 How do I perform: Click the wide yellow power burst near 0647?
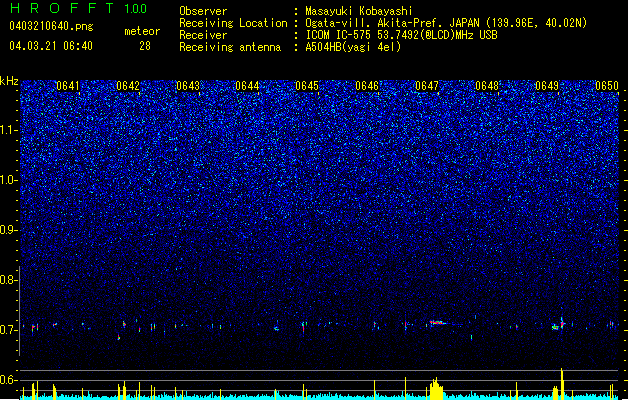pyautogui.click(x=436, y=389)
